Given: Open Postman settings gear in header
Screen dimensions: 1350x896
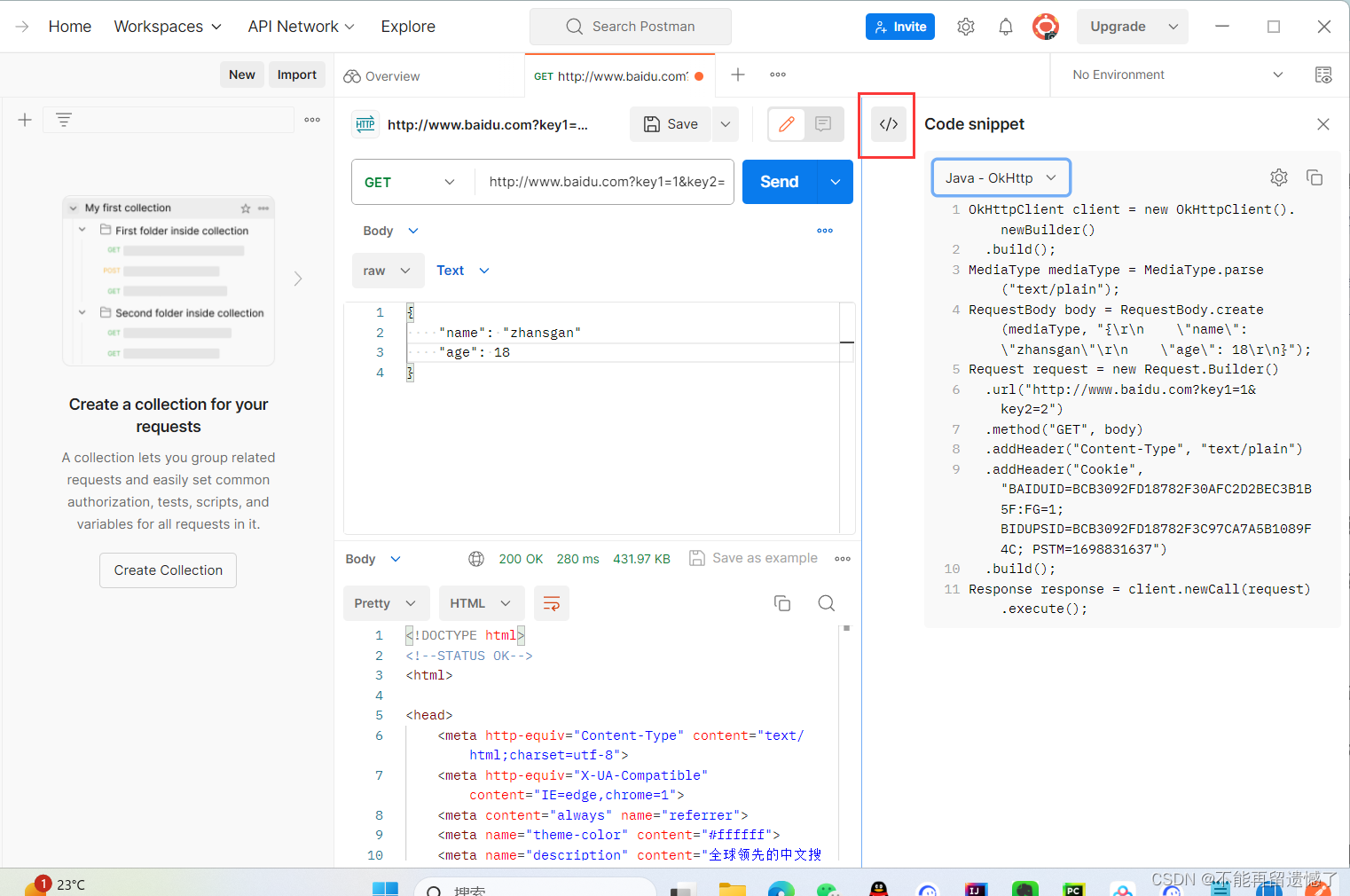Looking at the screenshot, I should [966, 27].
